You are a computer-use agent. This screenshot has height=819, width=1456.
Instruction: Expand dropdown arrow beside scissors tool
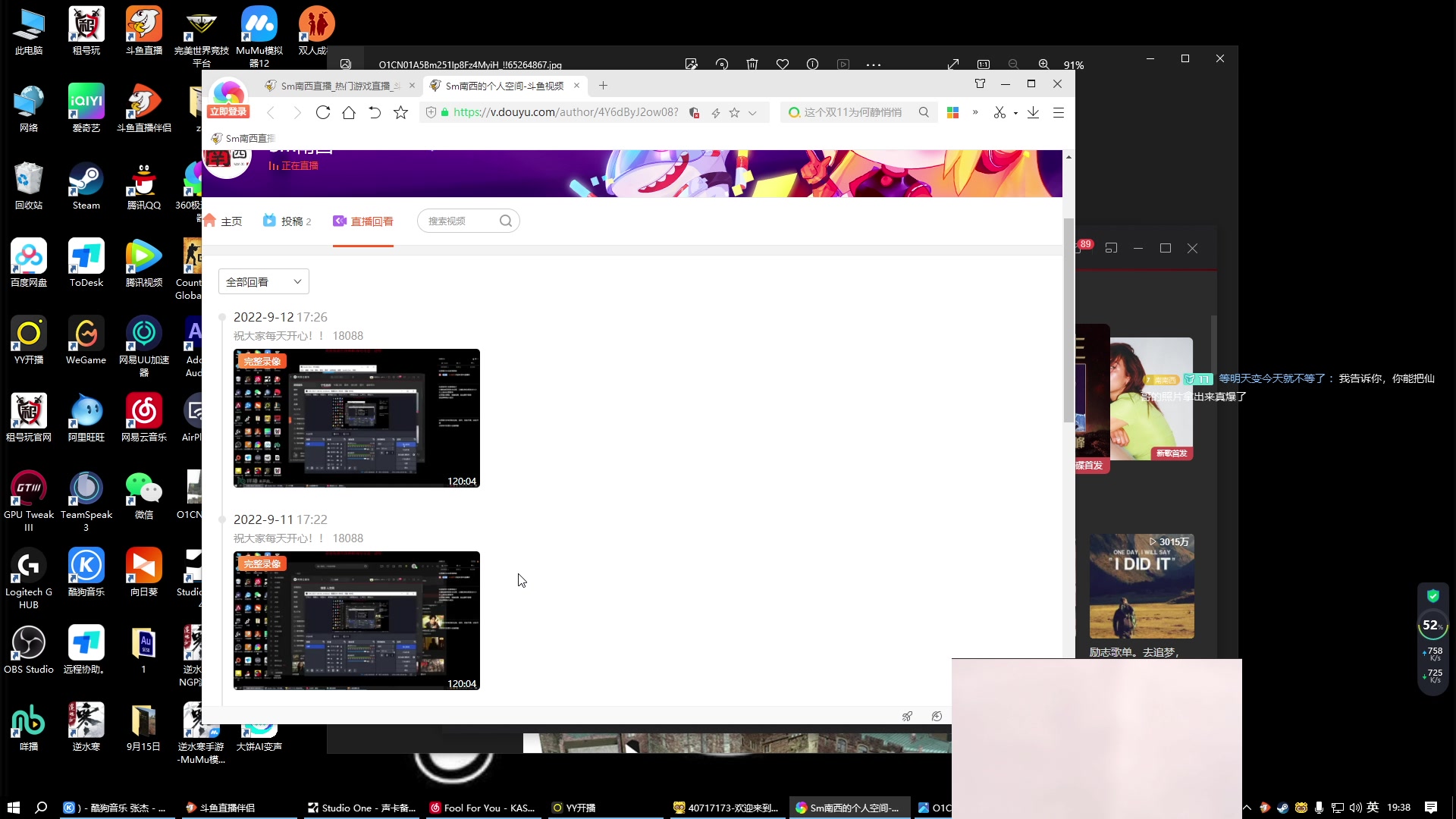[1015, 113]
